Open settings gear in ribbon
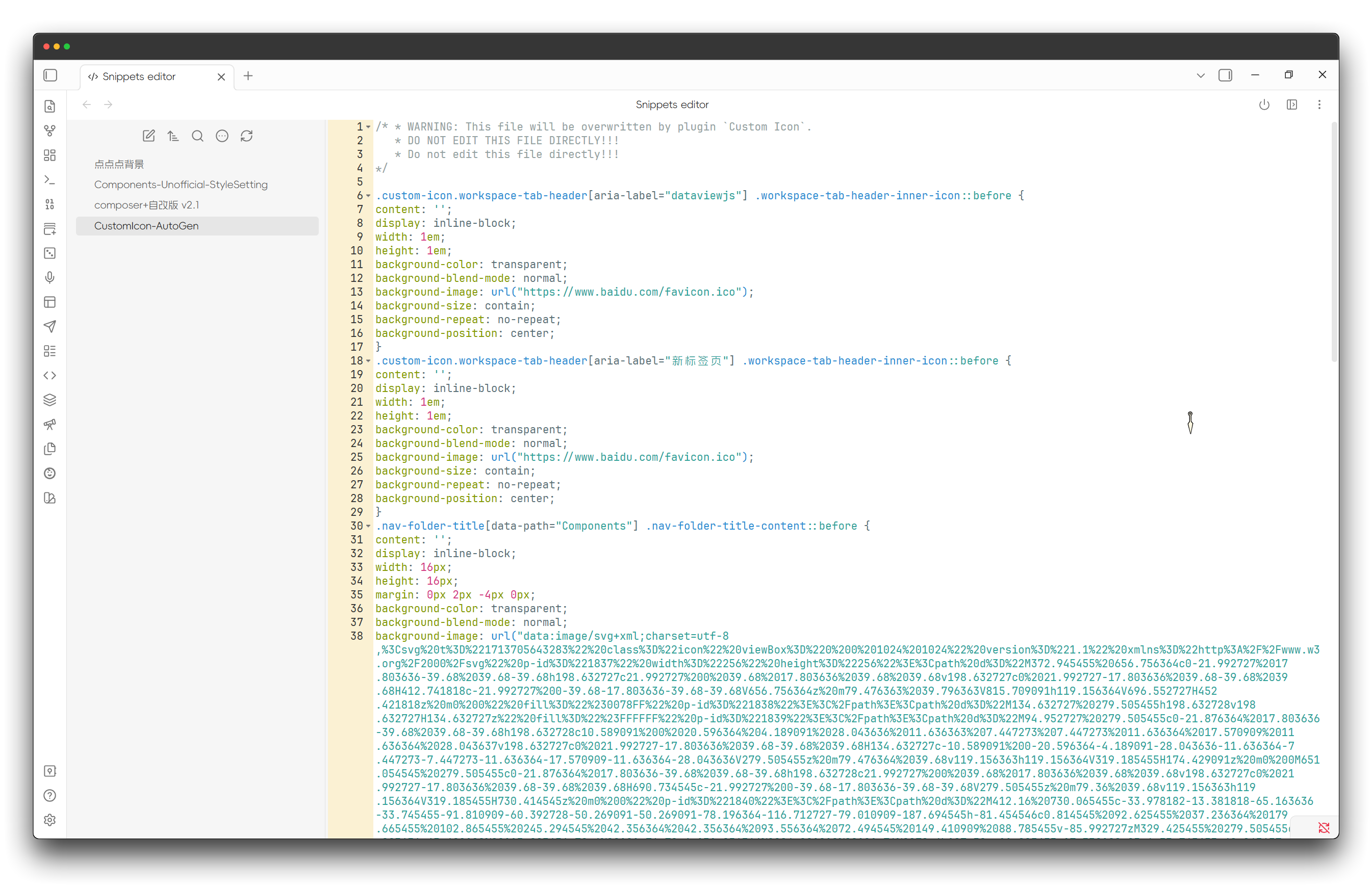This screenshot has height=888, width=1372. [50, 820]
